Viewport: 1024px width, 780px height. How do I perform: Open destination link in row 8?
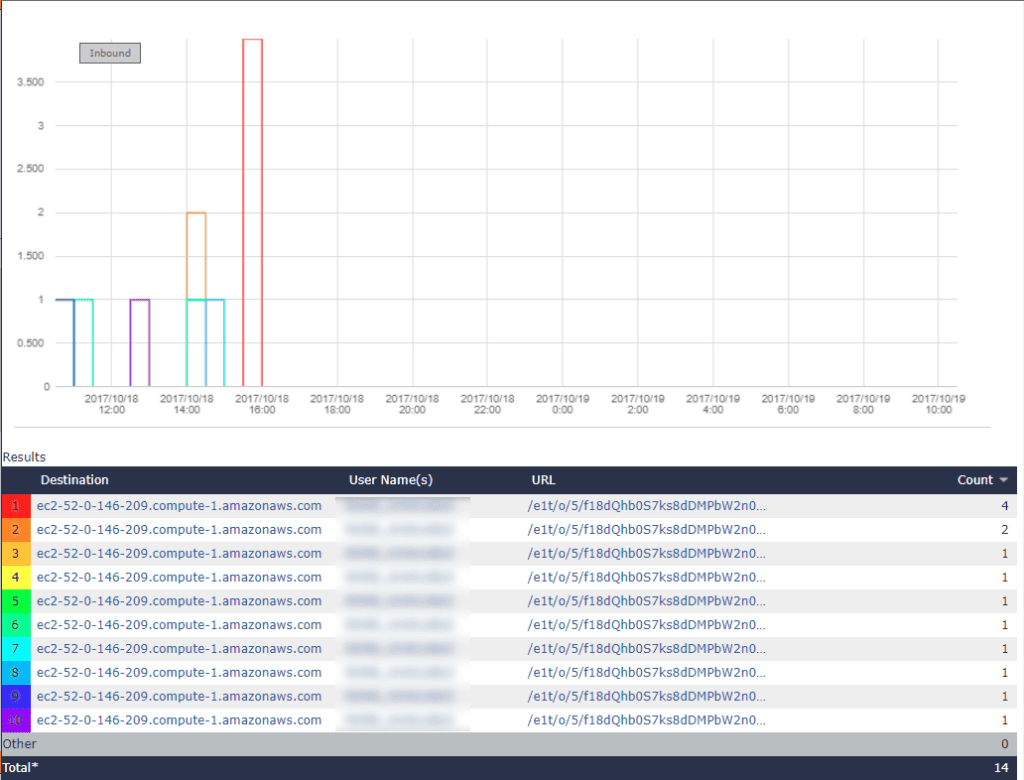[179, 673]
